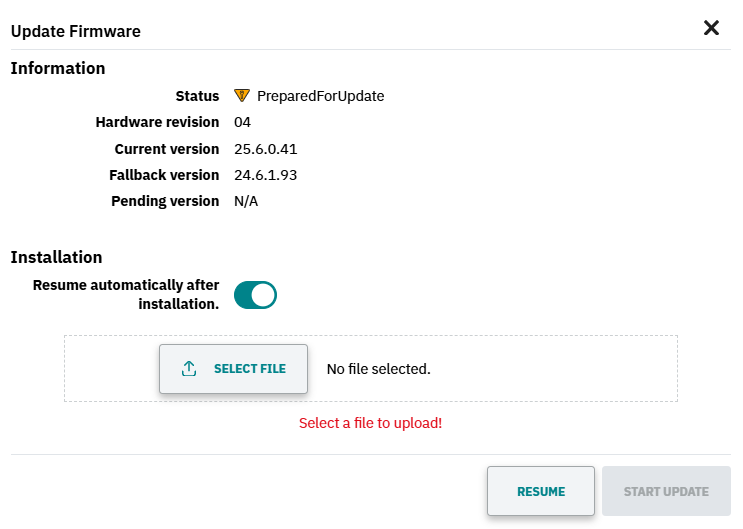Click the upload arrow icon
This screenshot has height=529, width=743.
[189, 368]
